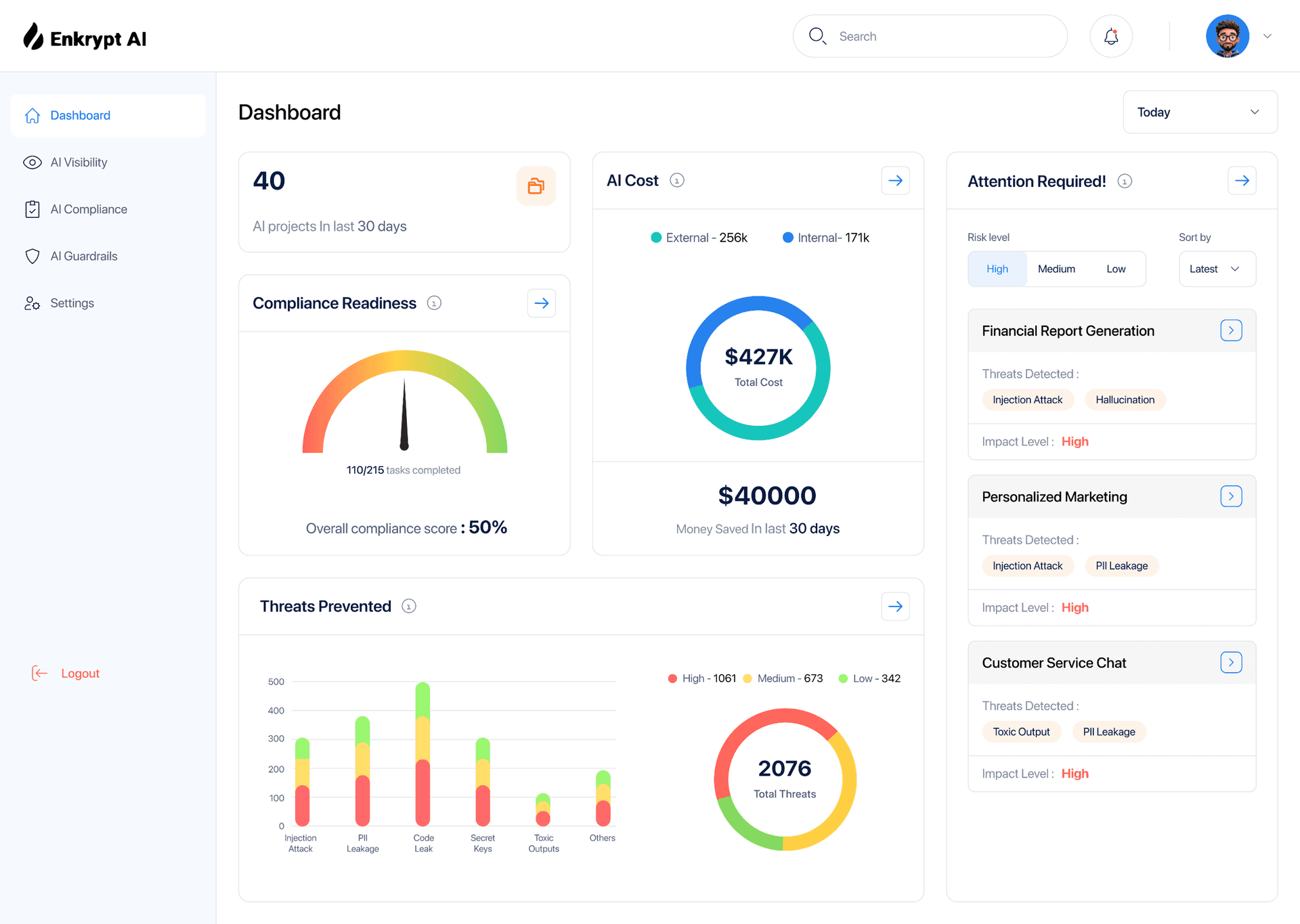Open the notifications bell
Image resolution: width=1300 pixels, height=924 pixels.
pos(1111,36)
